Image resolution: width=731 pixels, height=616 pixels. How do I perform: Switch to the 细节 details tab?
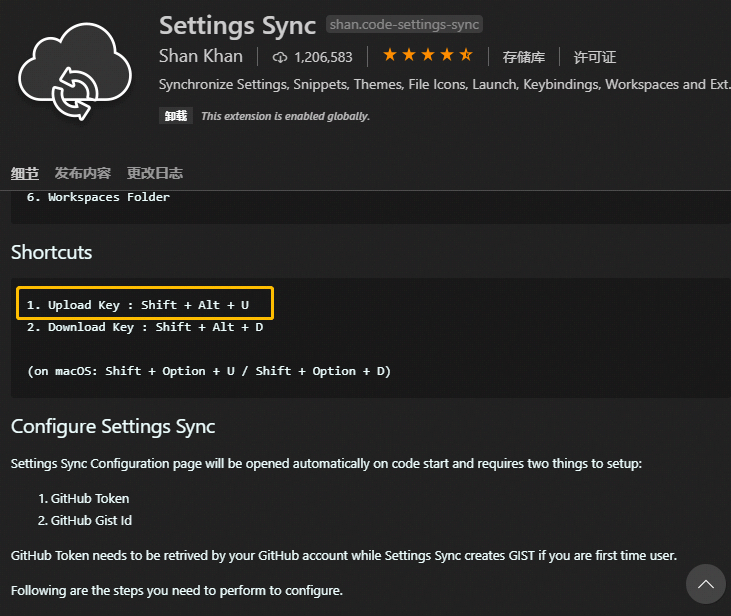pyautogui.click(x=25, y=173)
